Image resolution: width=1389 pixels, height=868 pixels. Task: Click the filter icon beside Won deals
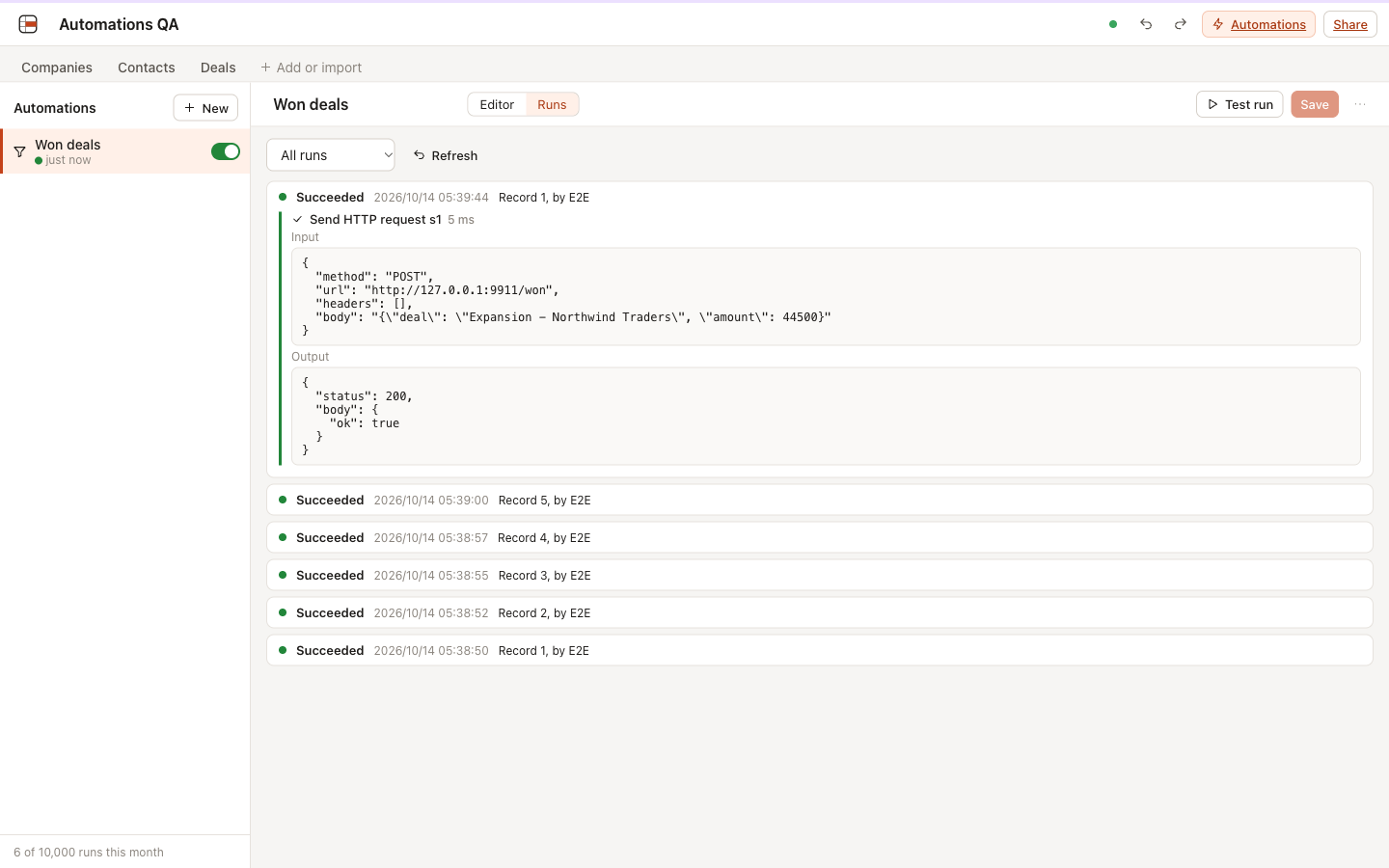tap(19, 151)
